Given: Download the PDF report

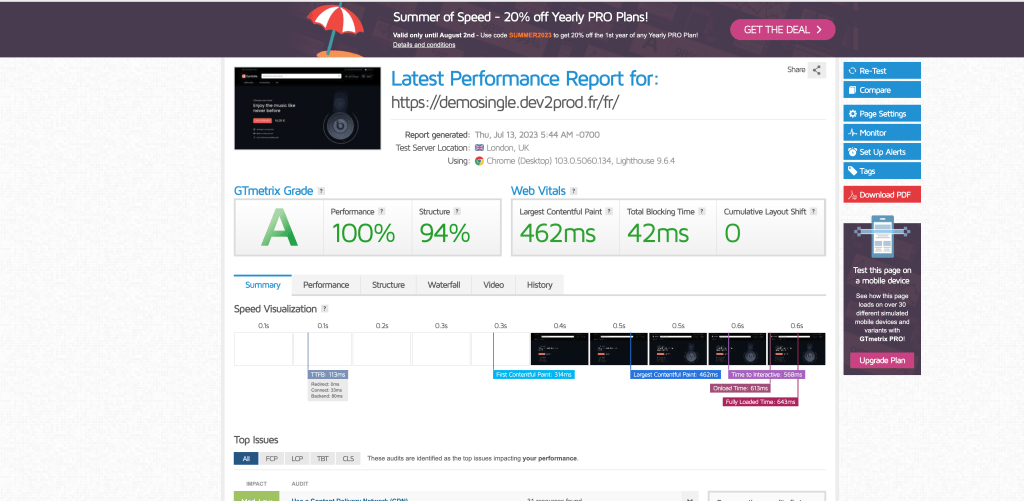Looking at the screenshot, I should [882, 195].
